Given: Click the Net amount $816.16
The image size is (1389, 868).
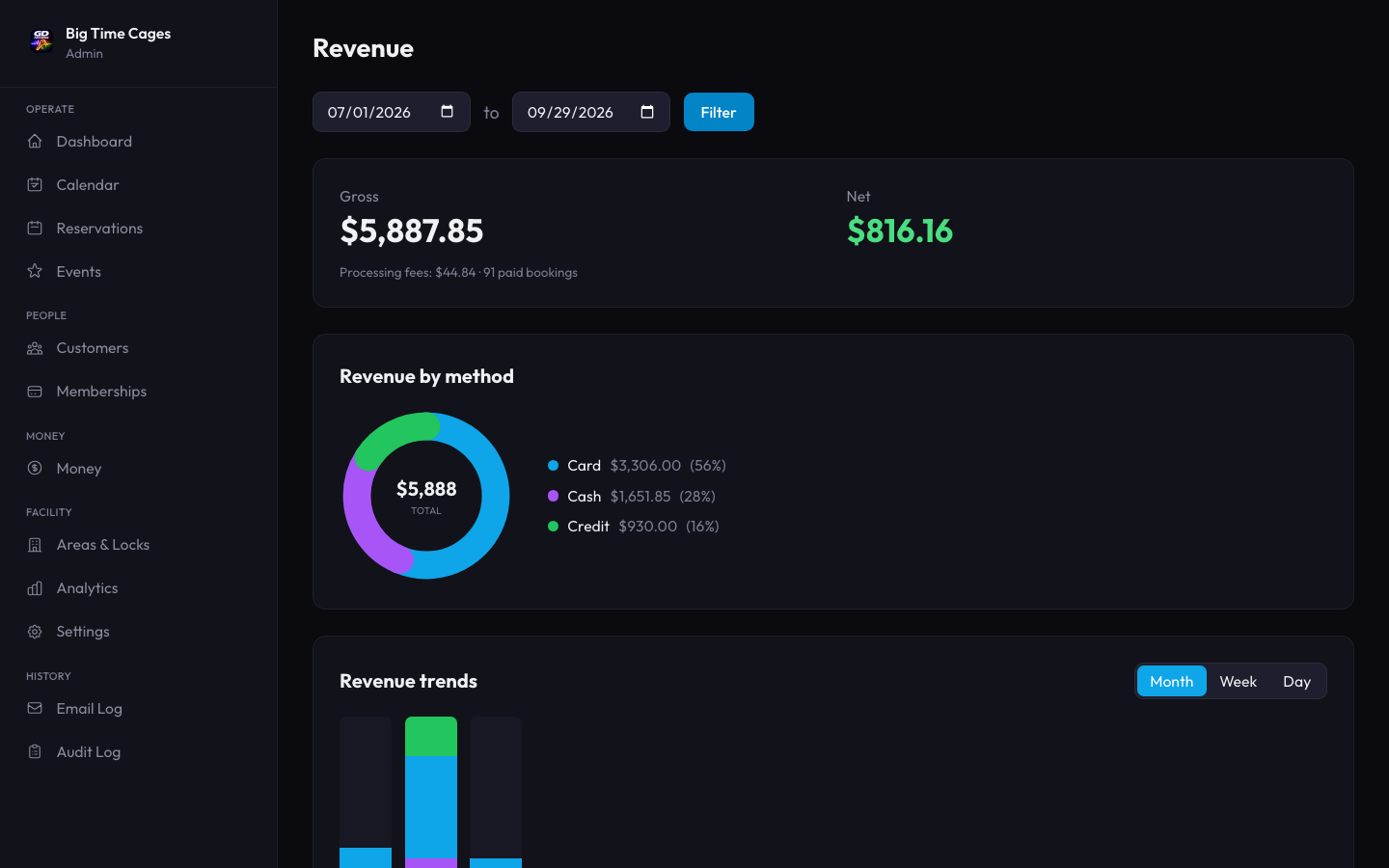Looking at the screenshot, I should tap(900, 231).
